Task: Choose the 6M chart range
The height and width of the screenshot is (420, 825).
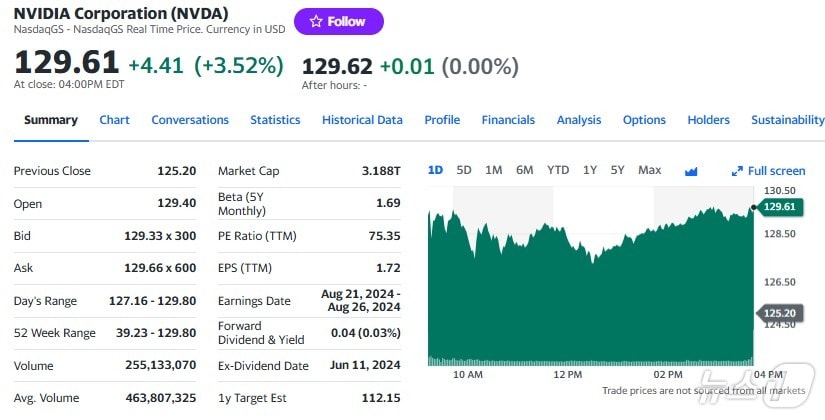Action: pyautogui.click(x=524, y=170)
